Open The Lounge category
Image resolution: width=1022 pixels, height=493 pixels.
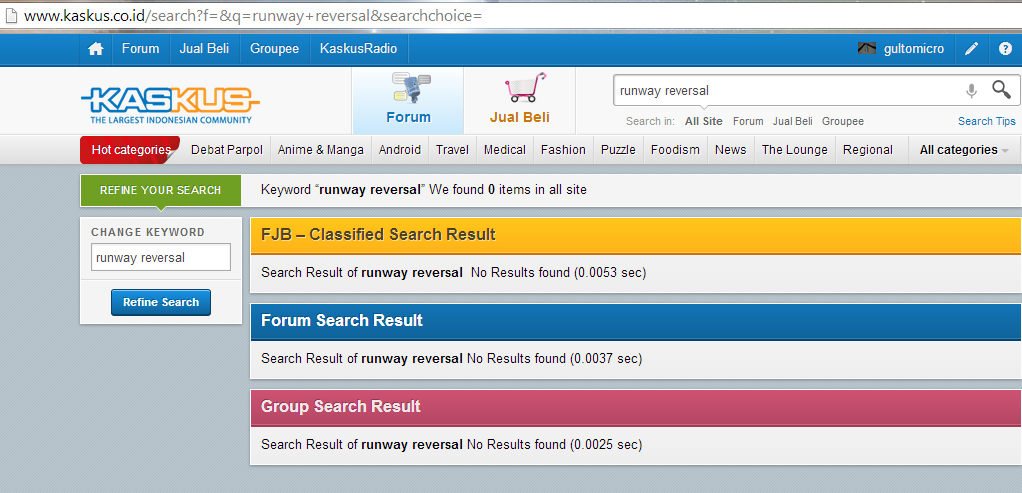point(795,150)
